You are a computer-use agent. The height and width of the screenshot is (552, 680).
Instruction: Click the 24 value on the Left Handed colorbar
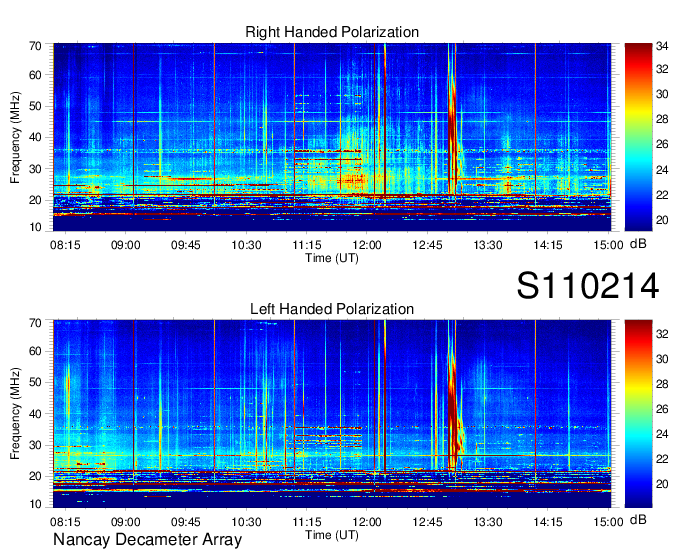pos(662,434)
